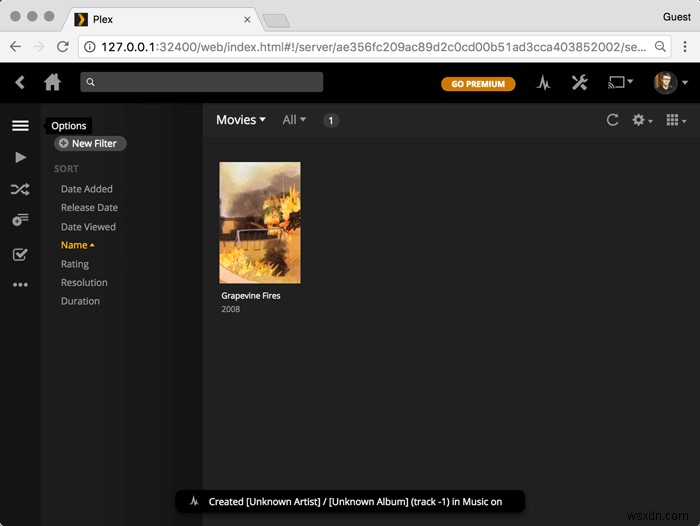The image size is (700, 526).
Task: Click the Plex search field
Action: [201, 82]
